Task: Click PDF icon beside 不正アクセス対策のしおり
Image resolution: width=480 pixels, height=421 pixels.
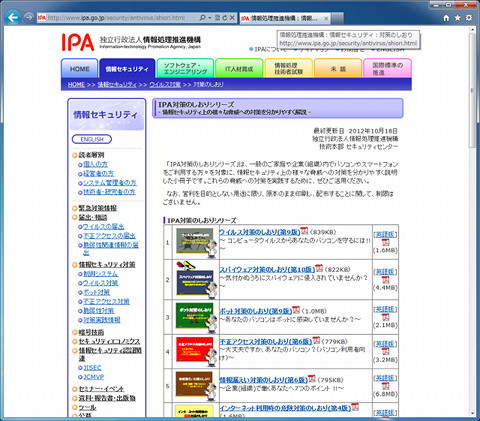Action: [x=316, y=340]
